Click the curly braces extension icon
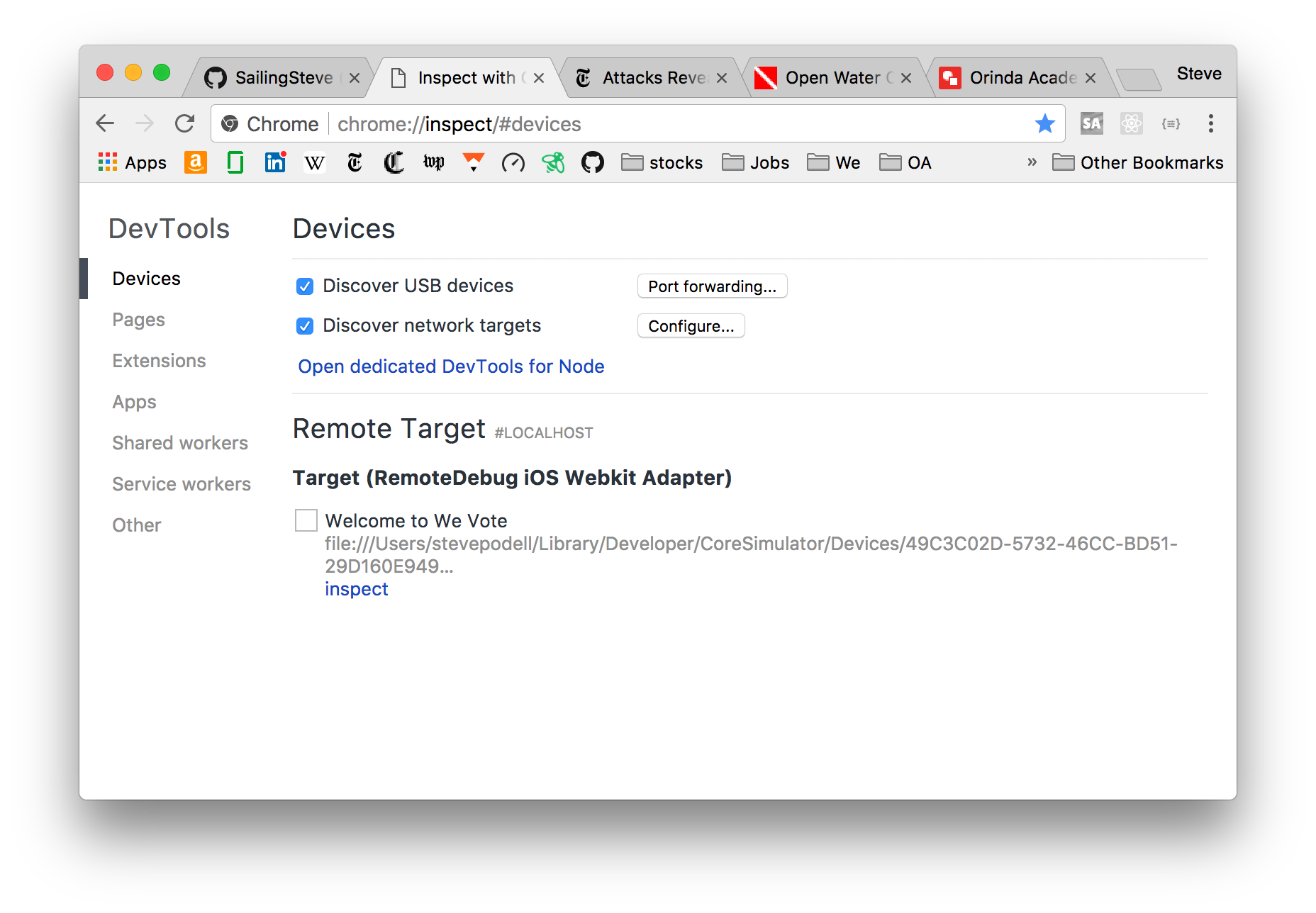Image resolution: width=1316 pixels, height=913 pixels. click(1171, 123)
